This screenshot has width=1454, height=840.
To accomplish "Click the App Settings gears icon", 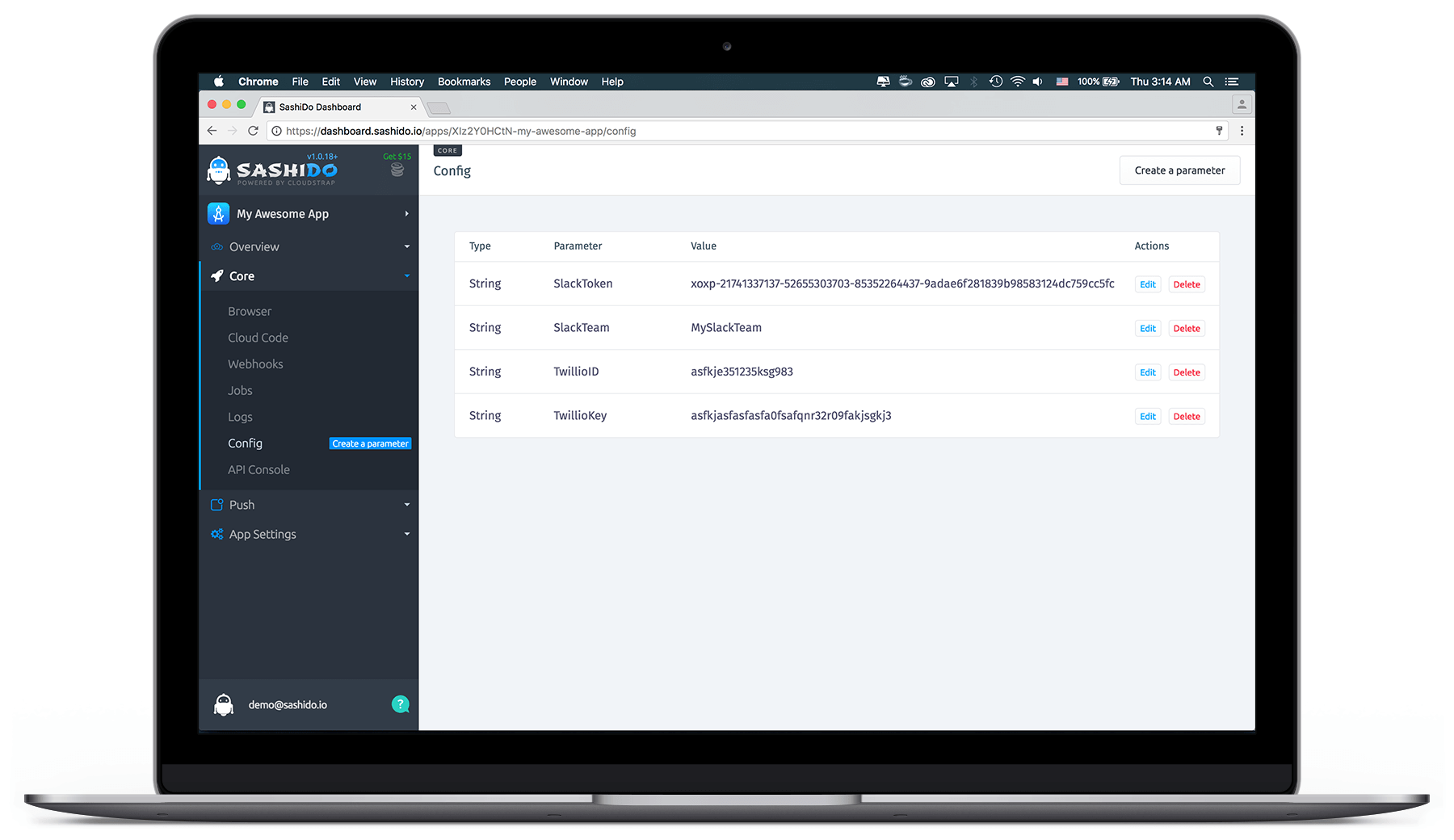I will click(216, 534).
